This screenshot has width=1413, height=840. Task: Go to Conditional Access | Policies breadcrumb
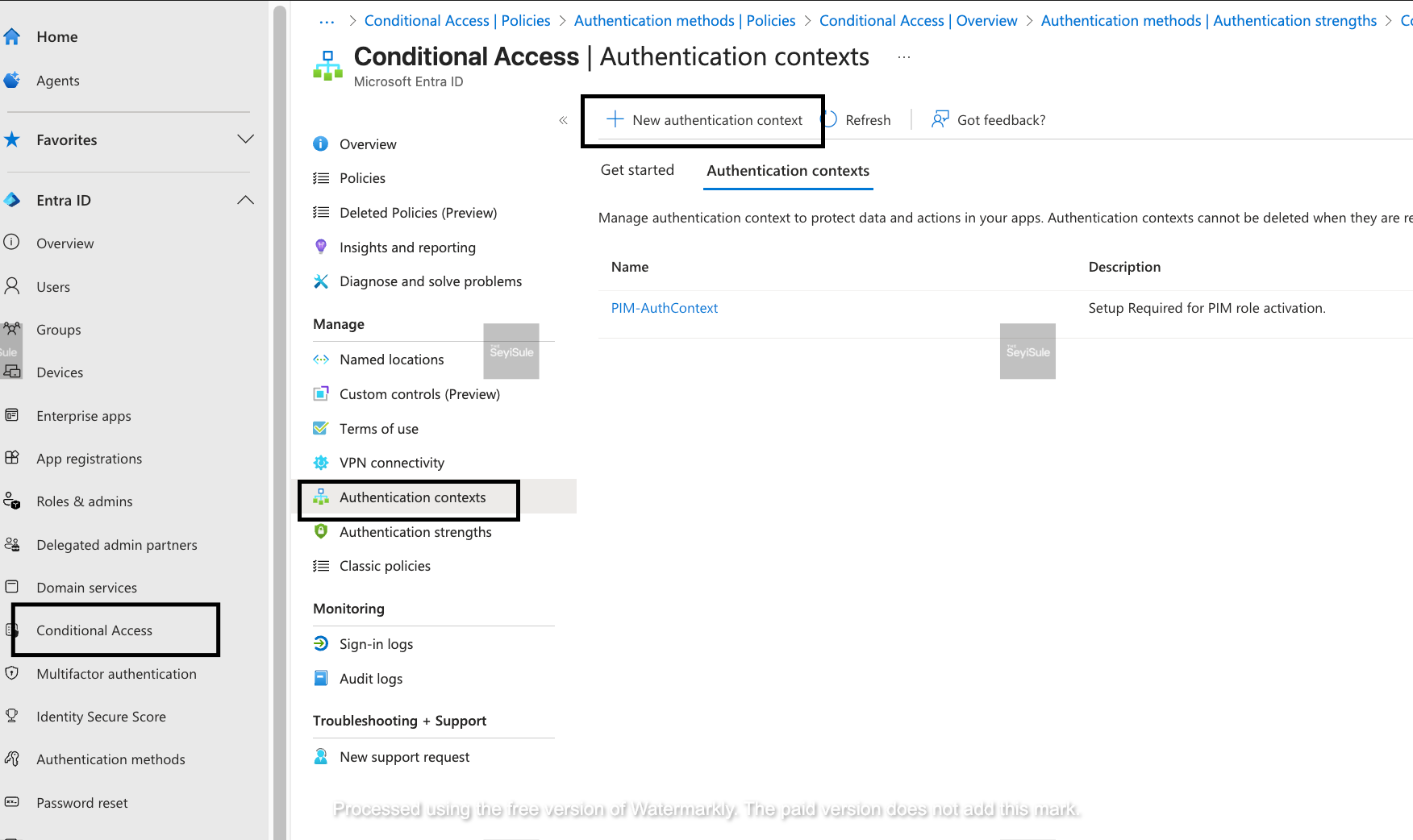[x=457, y=21]
